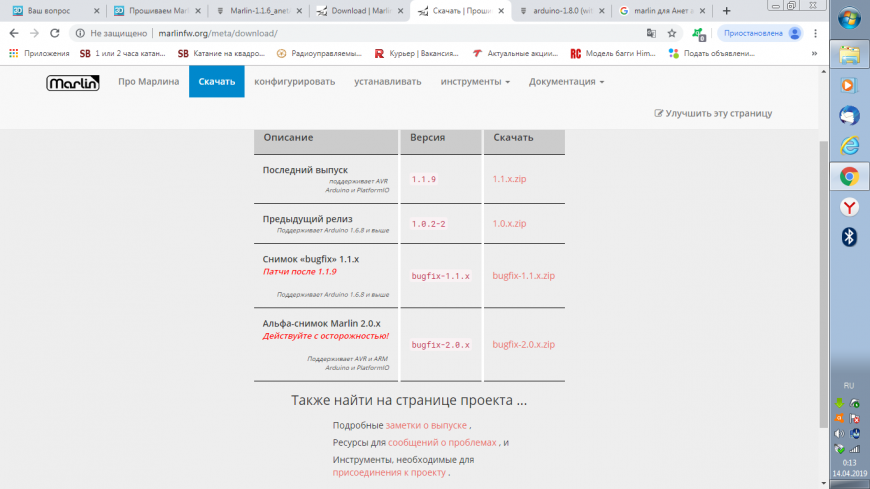The image size is (870, 489).
Task: Open Internet Explorer from the taskbar
Action: (849, 146)
